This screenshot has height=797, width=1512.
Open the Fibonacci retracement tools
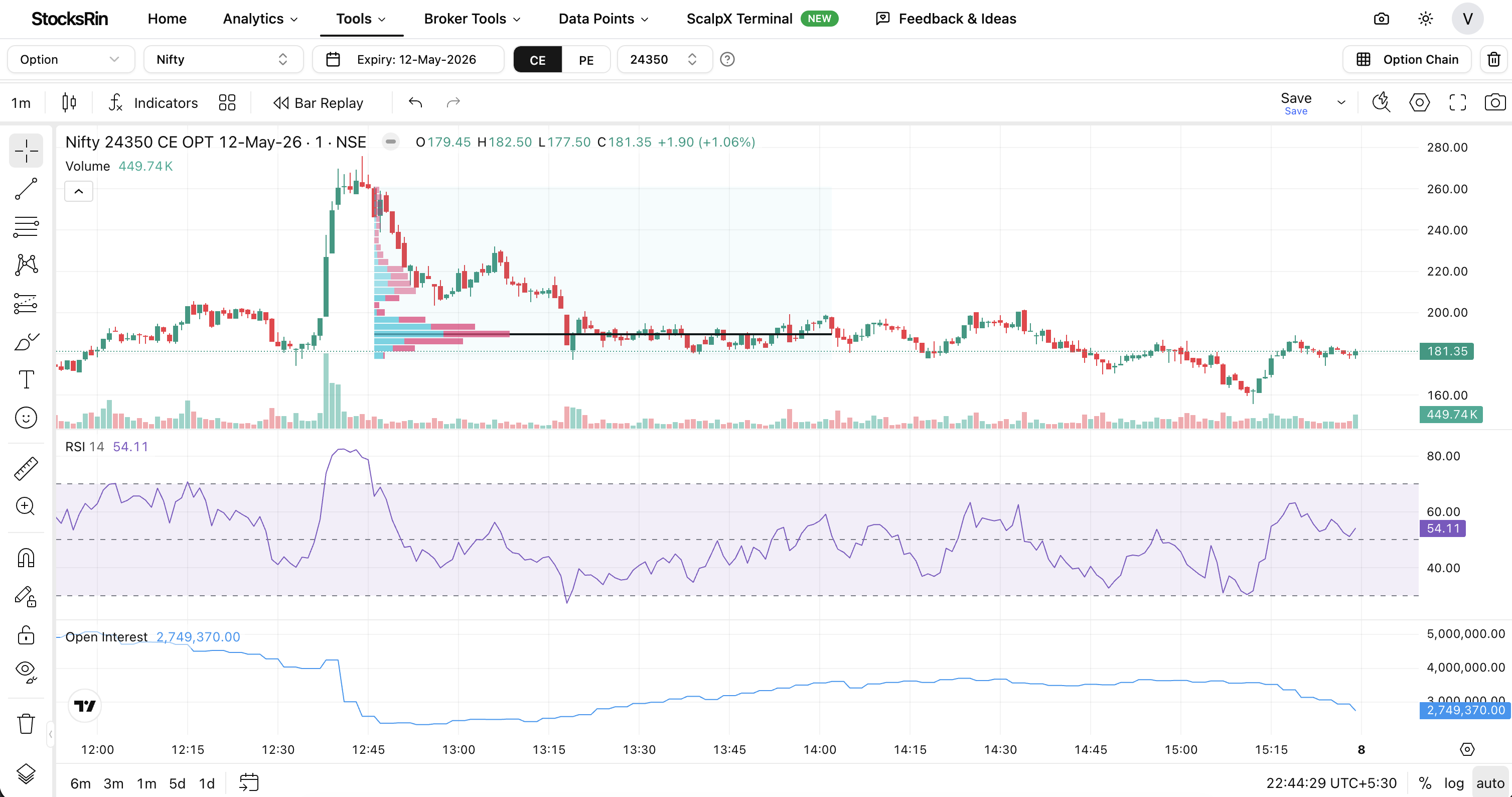coord(26,227)
